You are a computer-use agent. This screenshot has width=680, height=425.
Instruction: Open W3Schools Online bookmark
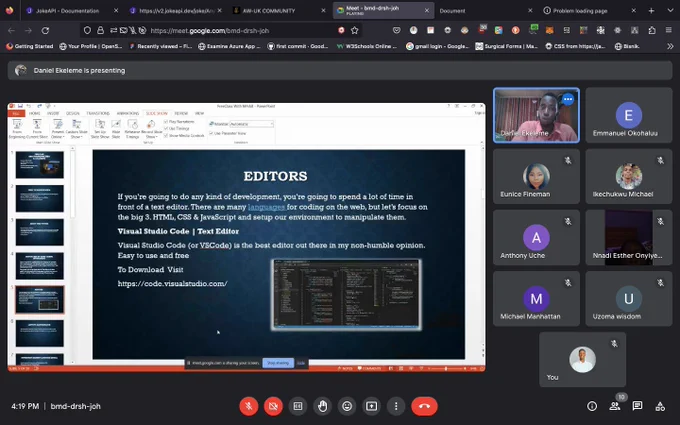click(x=366, y=46)
